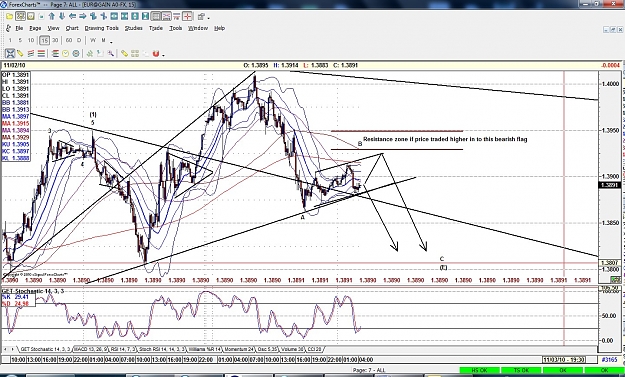
Task: Click the 11/02/10 date label
Action: [x=15, y=65]
